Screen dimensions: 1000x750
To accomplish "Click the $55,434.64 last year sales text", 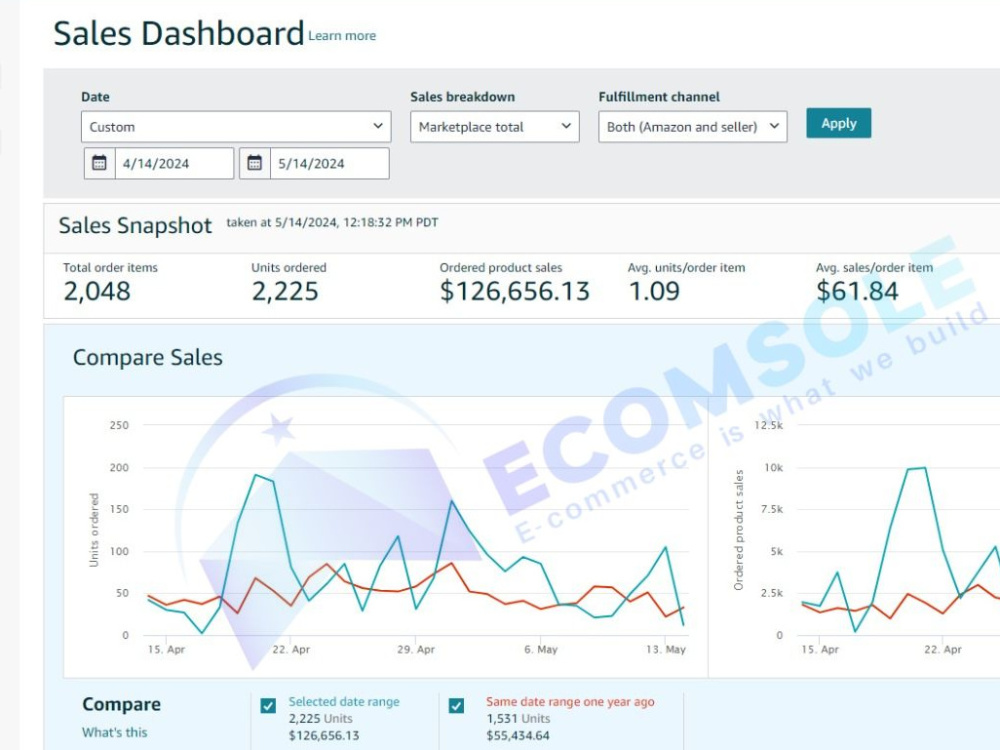I will click(518, 735).
